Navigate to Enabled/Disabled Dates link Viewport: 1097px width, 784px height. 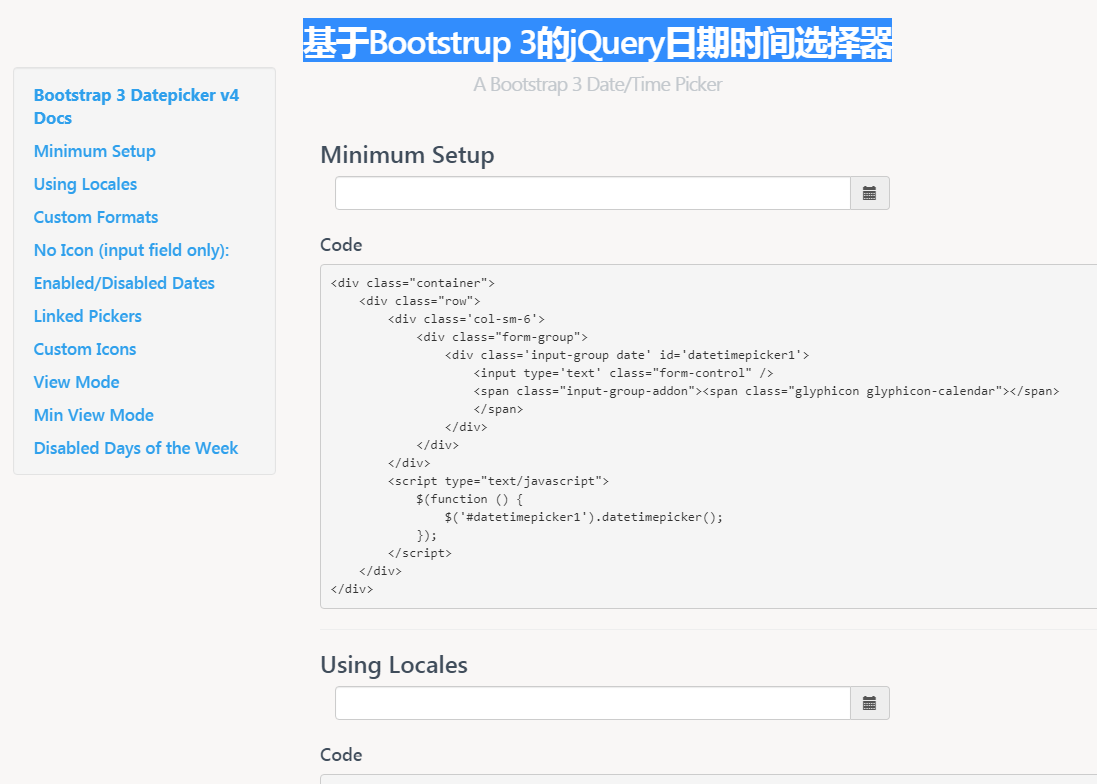point(124,283)
